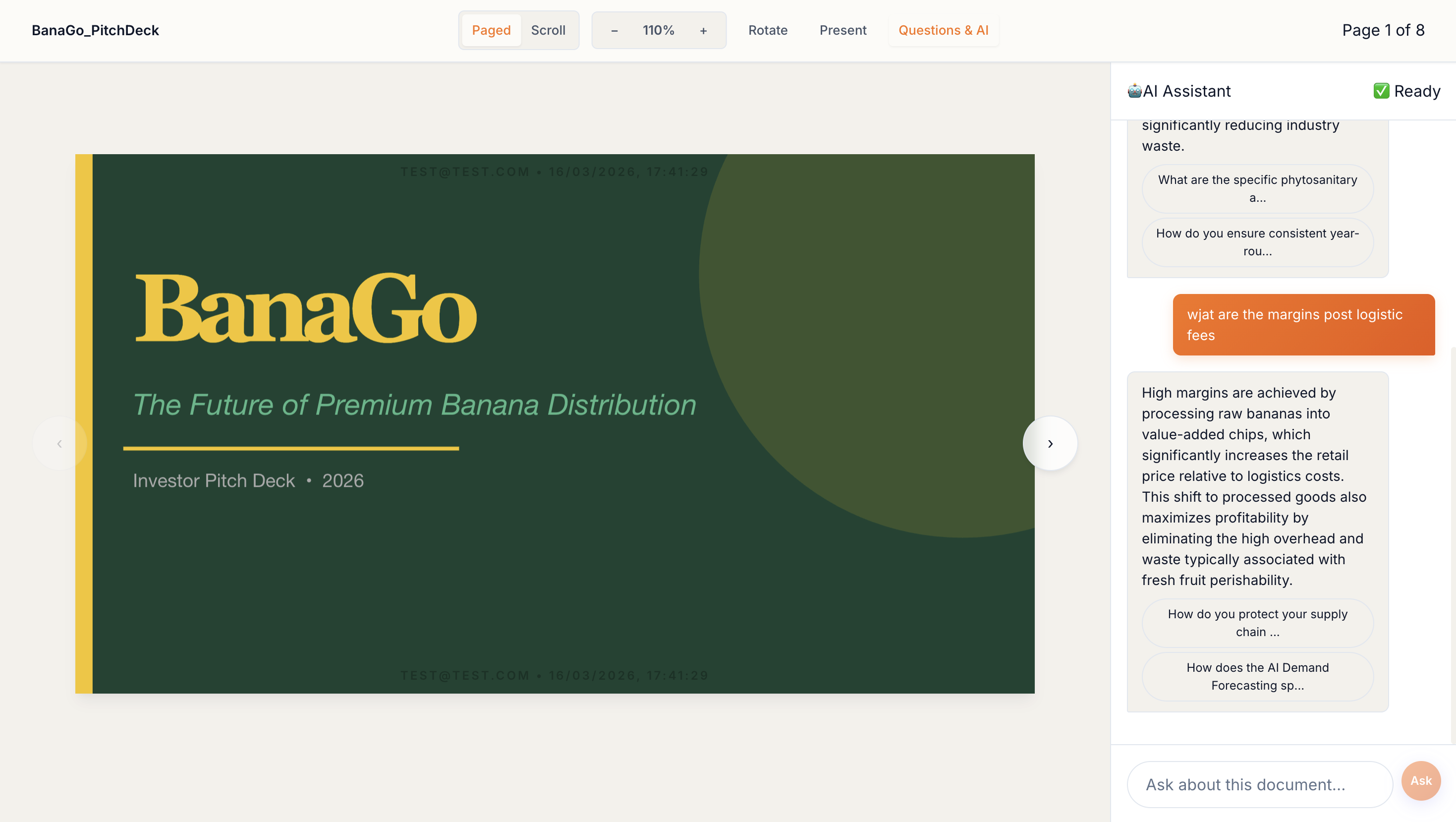The image size is (1456, 822).
Task: Choose the AI Demand Forecasting suggestion
Action: [x=1257, y=676]
